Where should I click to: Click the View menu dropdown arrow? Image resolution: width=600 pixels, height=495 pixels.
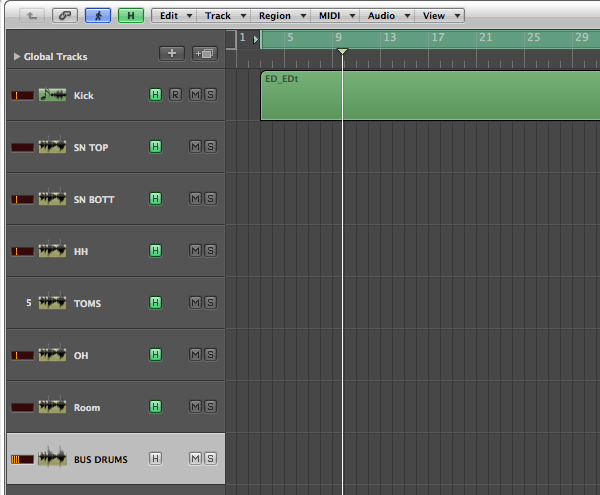457,16
